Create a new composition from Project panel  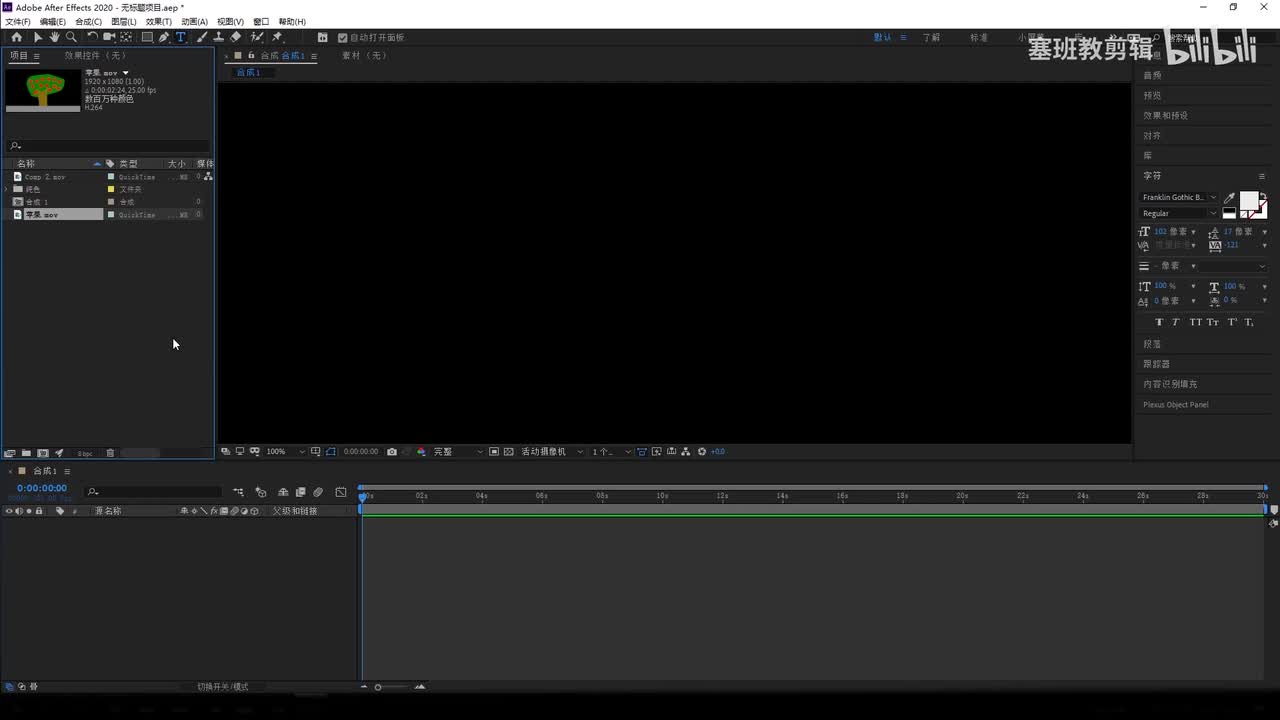coord(43,453)
